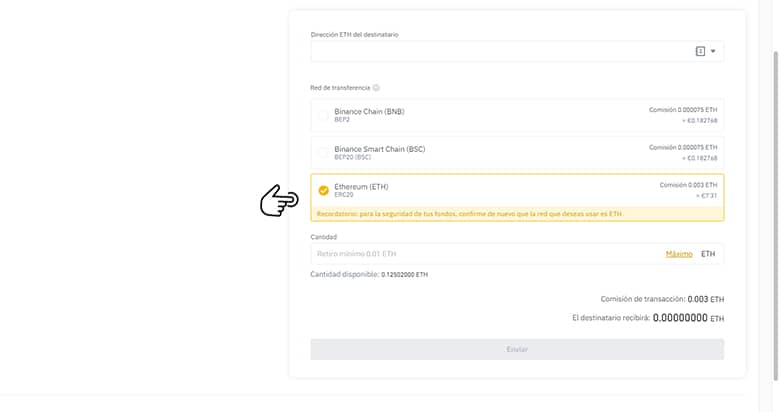
Task: Select the Binance Smart Chain (BSC) radio button
Action: click(323, 152)
